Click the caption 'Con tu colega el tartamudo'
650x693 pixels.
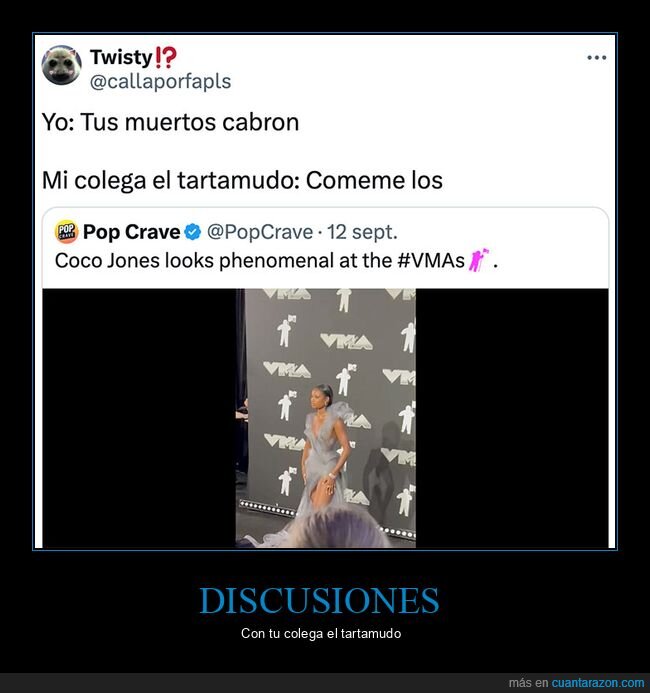point(321,633)
